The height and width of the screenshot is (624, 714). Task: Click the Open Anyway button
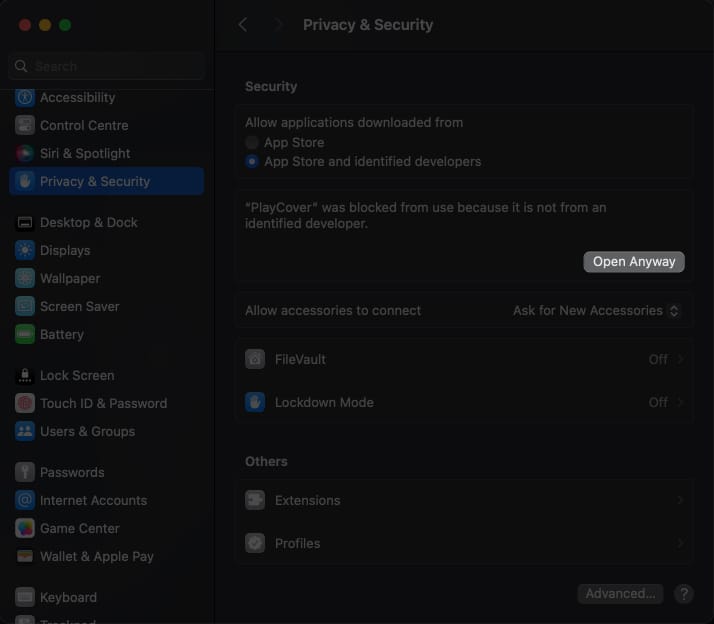click(634, 262)
